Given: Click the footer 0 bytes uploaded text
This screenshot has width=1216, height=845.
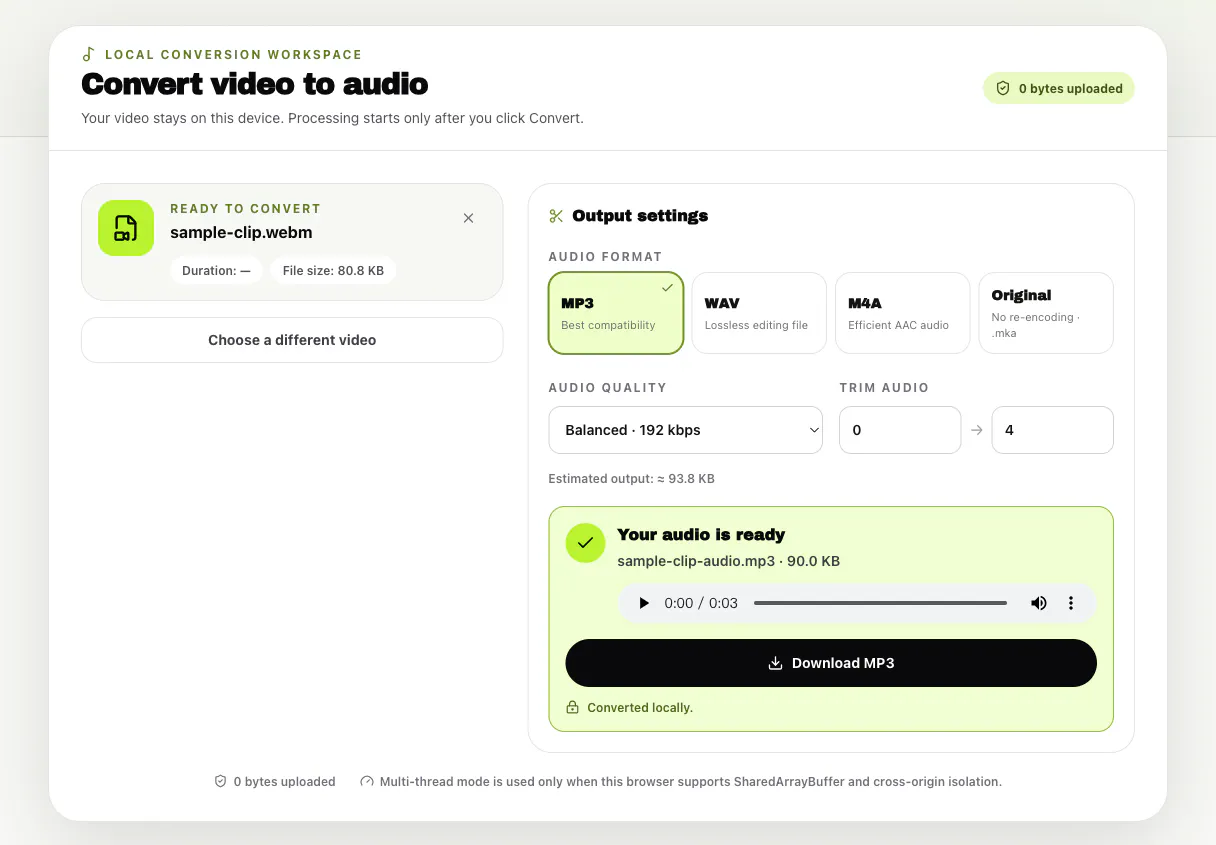Looking at the screenshot, I should 284,781.
